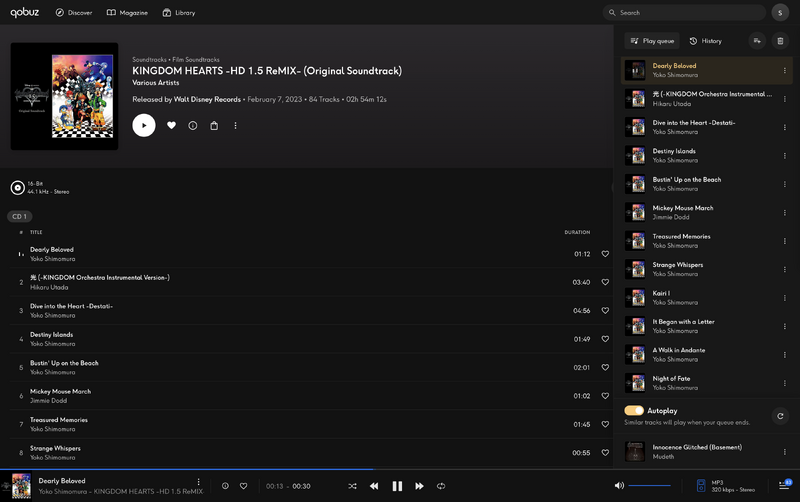
Task: Mute with the speaker icon
Action: pos(619,486)
